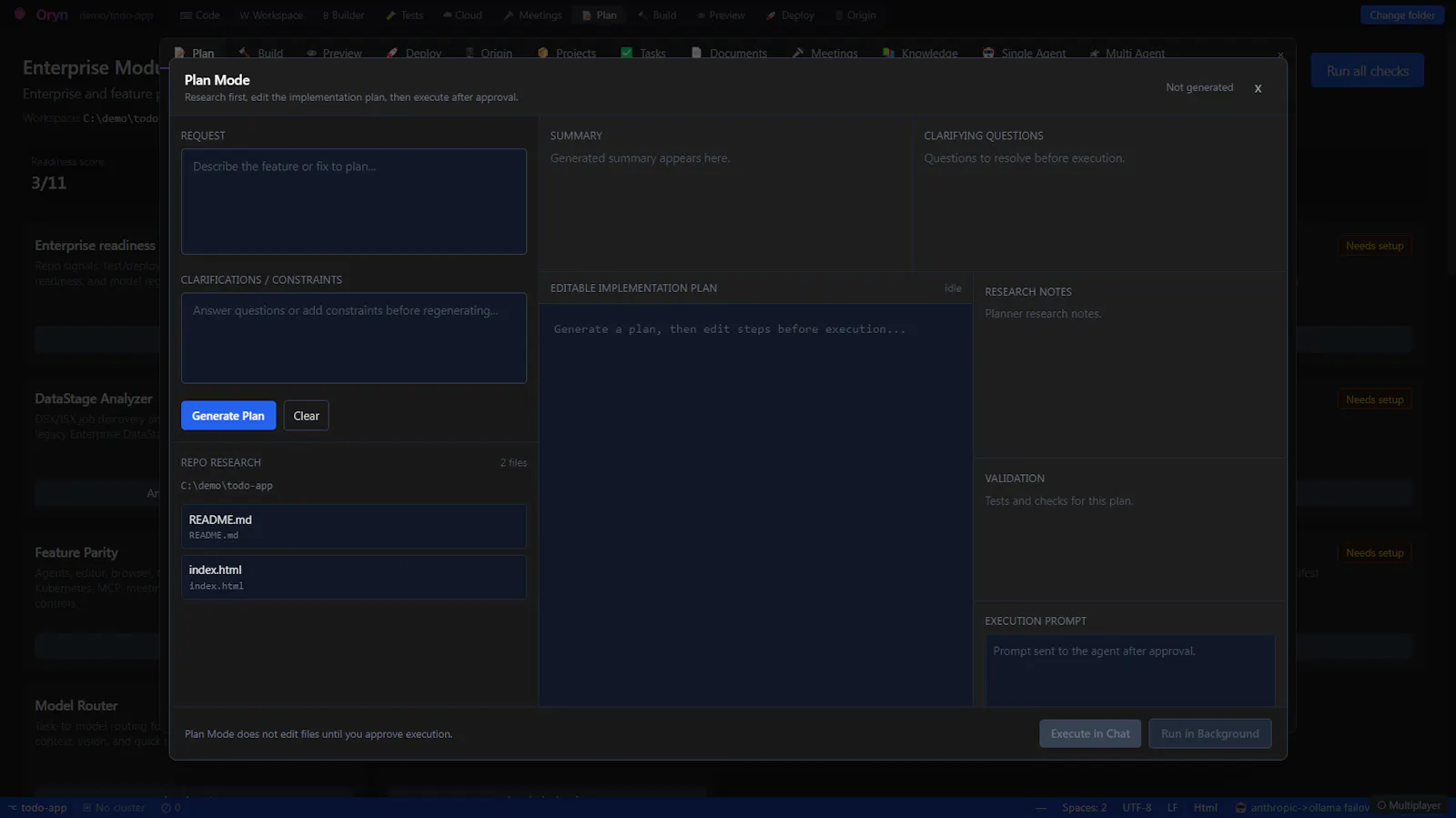
Task: Click inside the editable implementation plan area
Action: (x=755, y=505)
